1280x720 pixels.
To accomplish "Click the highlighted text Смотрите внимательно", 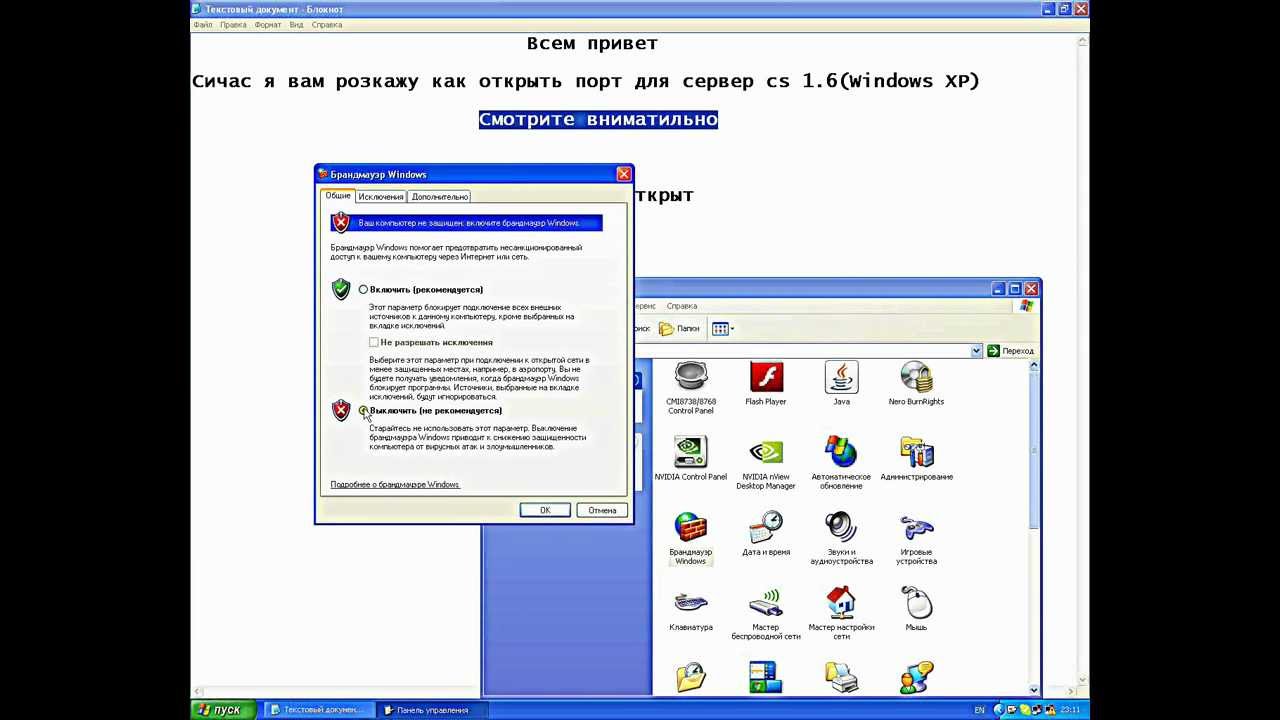I will tap(598, 119).
